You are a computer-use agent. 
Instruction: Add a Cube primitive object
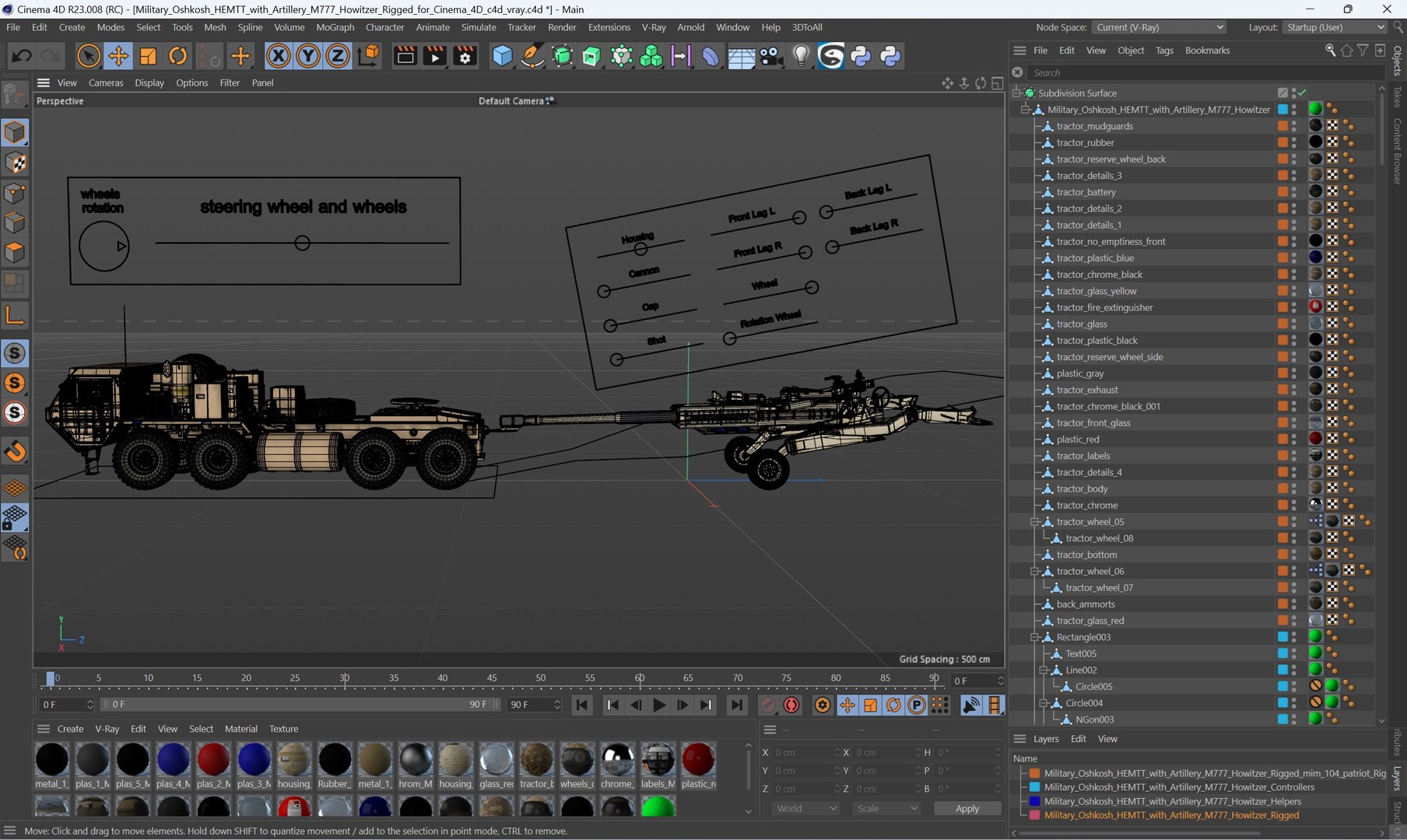coord(503,56)
